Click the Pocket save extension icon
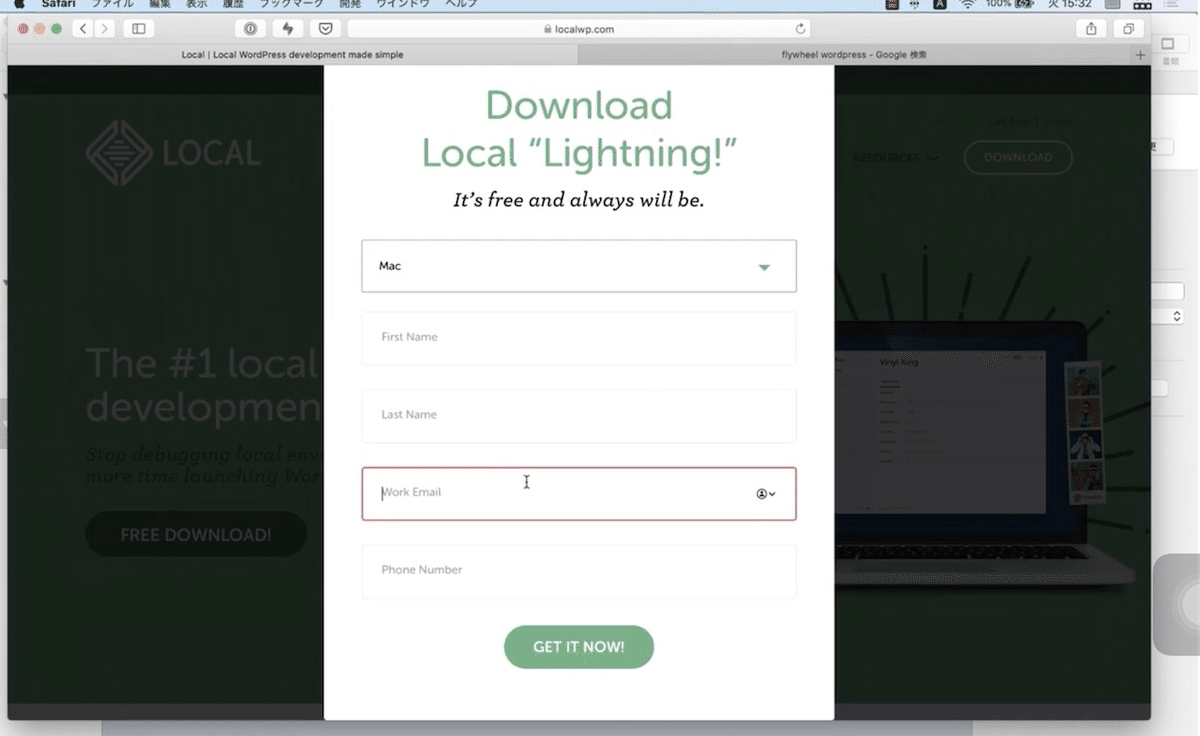The height and width of the screenshot is (736, 1200). [x=326, y=29]
